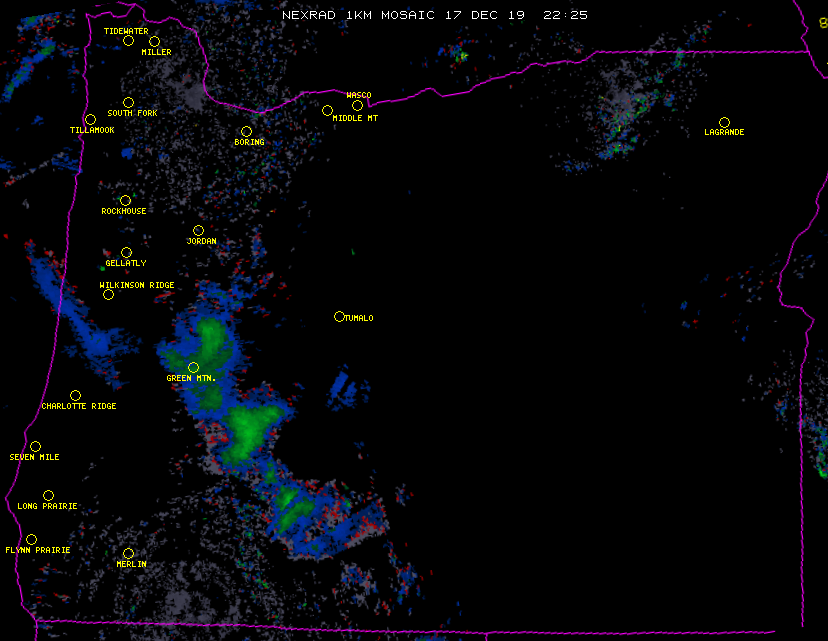This screenshot has height=641, width=828.
Task: Select the Miller station marker
Action: coord(154,41)
